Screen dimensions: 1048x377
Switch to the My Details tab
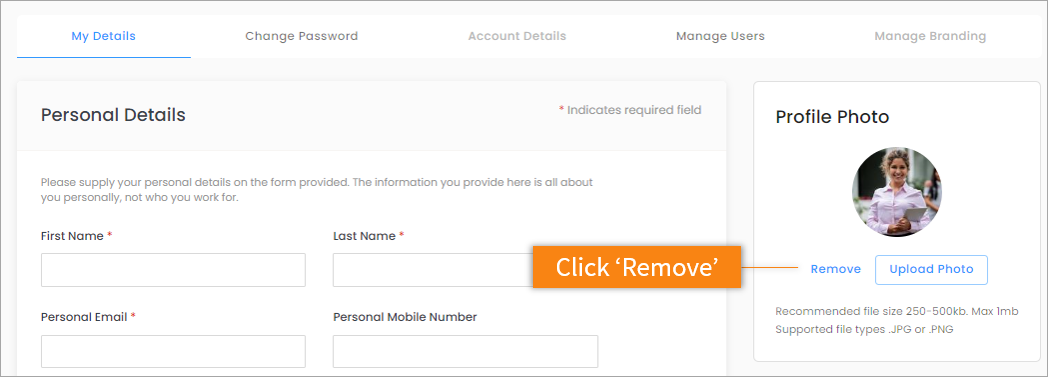[x=104, y=36]
